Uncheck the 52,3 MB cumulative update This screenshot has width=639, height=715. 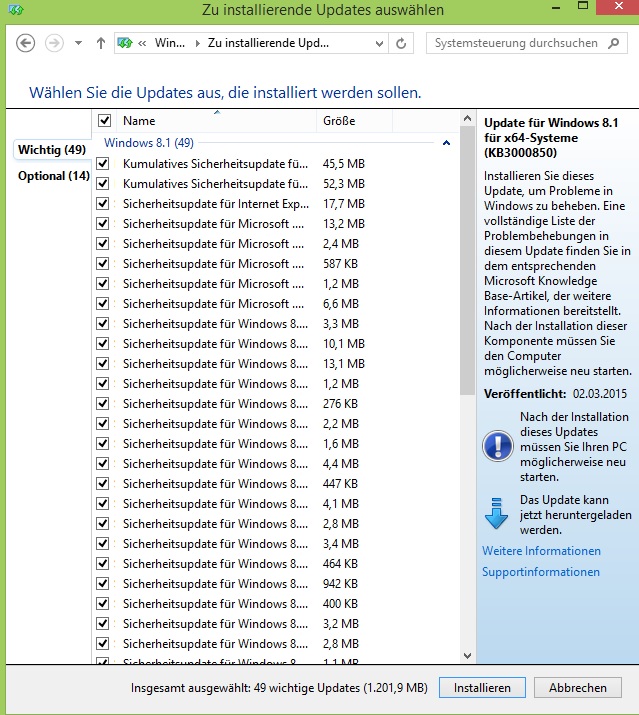103,184
